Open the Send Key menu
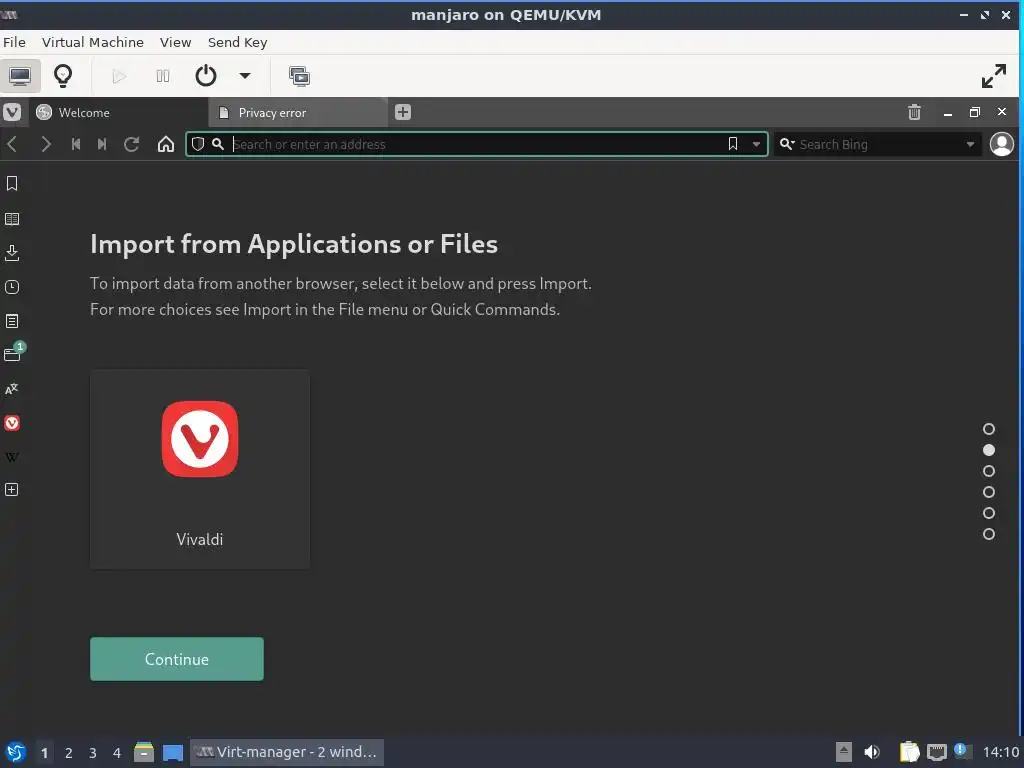 238,42
